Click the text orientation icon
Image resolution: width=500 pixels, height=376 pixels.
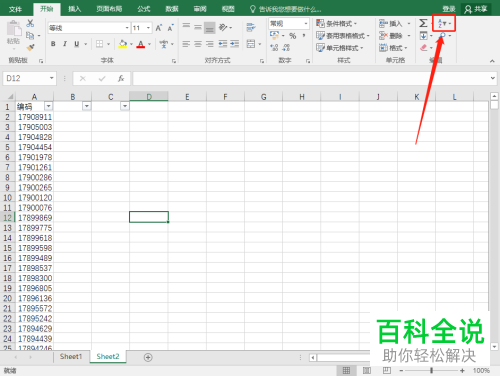point(223,27)
